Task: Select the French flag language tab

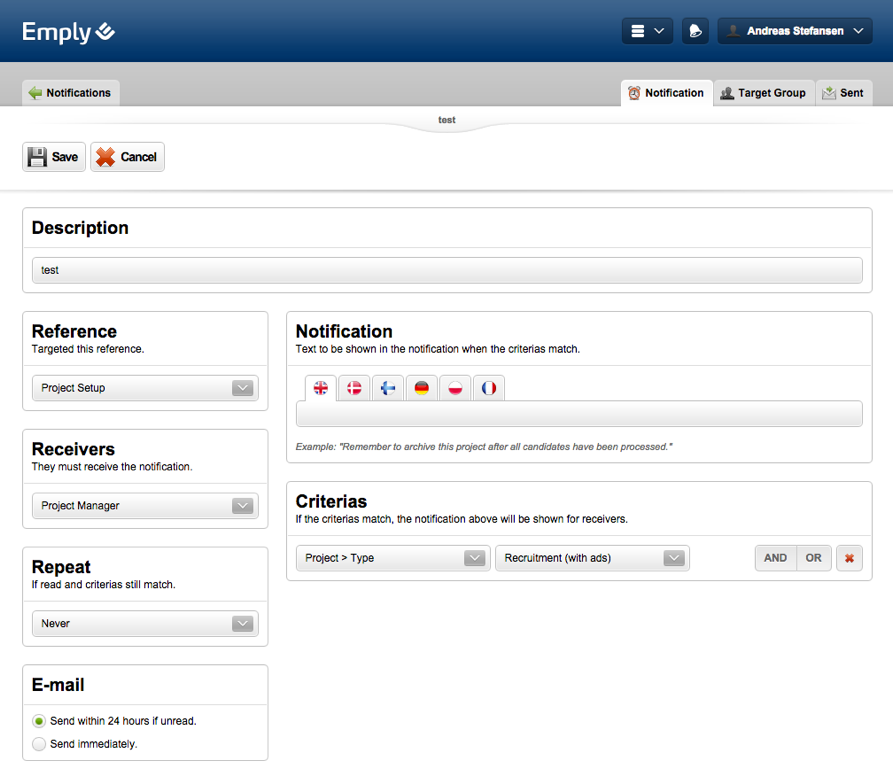Action: point(489,388)
